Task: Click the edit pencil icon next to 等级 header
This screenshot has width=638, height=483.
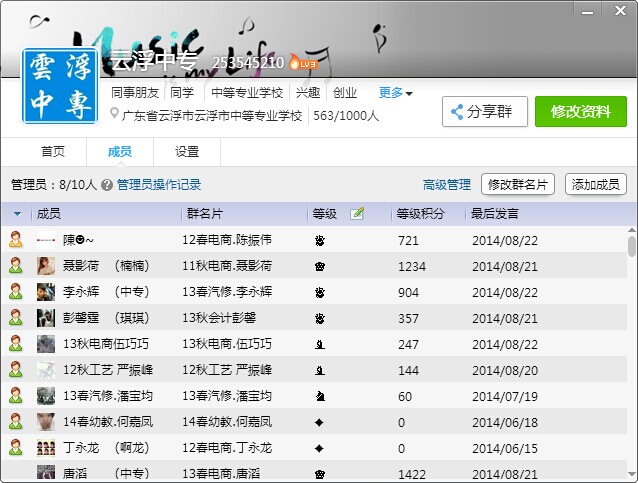Action: [x=357, y=213]
